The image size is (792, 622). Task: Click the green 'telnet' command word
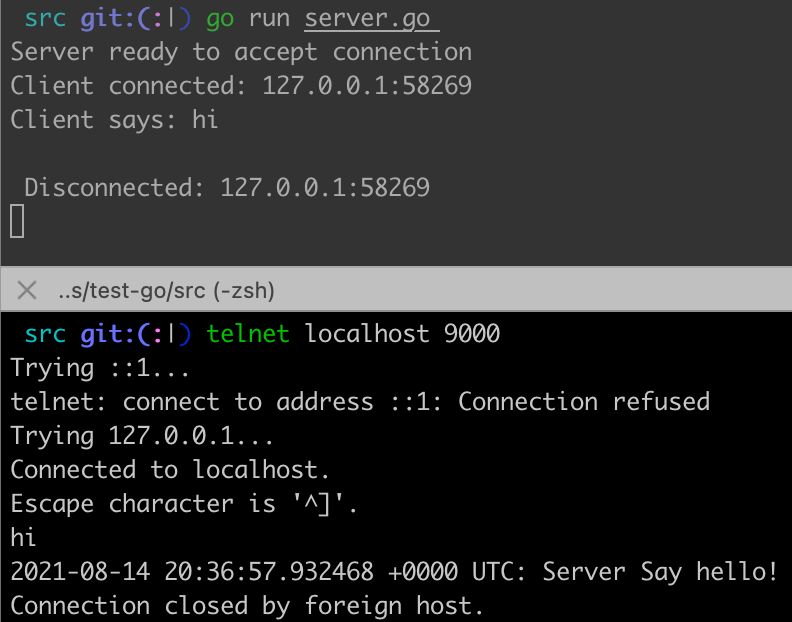pyautogui.click(x=248, y=334)
